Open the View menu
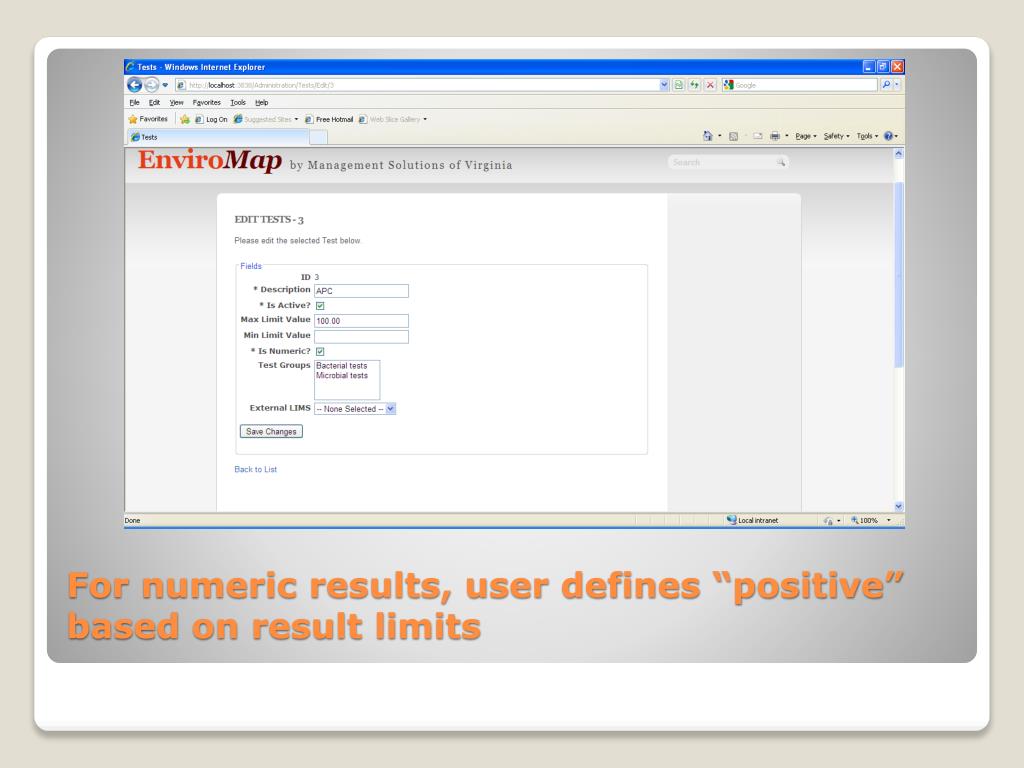The height and width of the screenshot is (768, 1024). coord(176,103)
